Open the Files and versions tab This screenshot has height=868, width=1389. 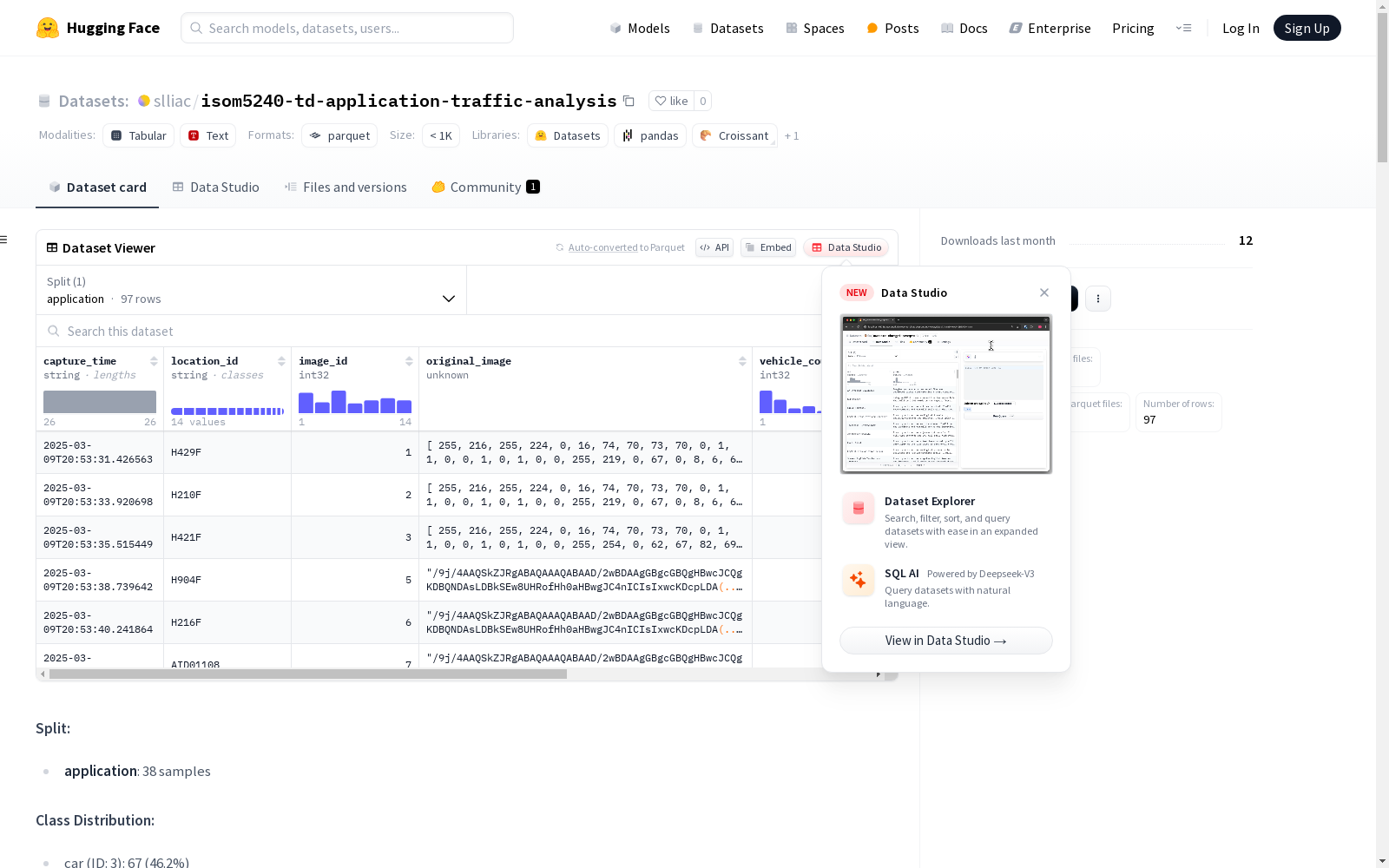point(346,187)
